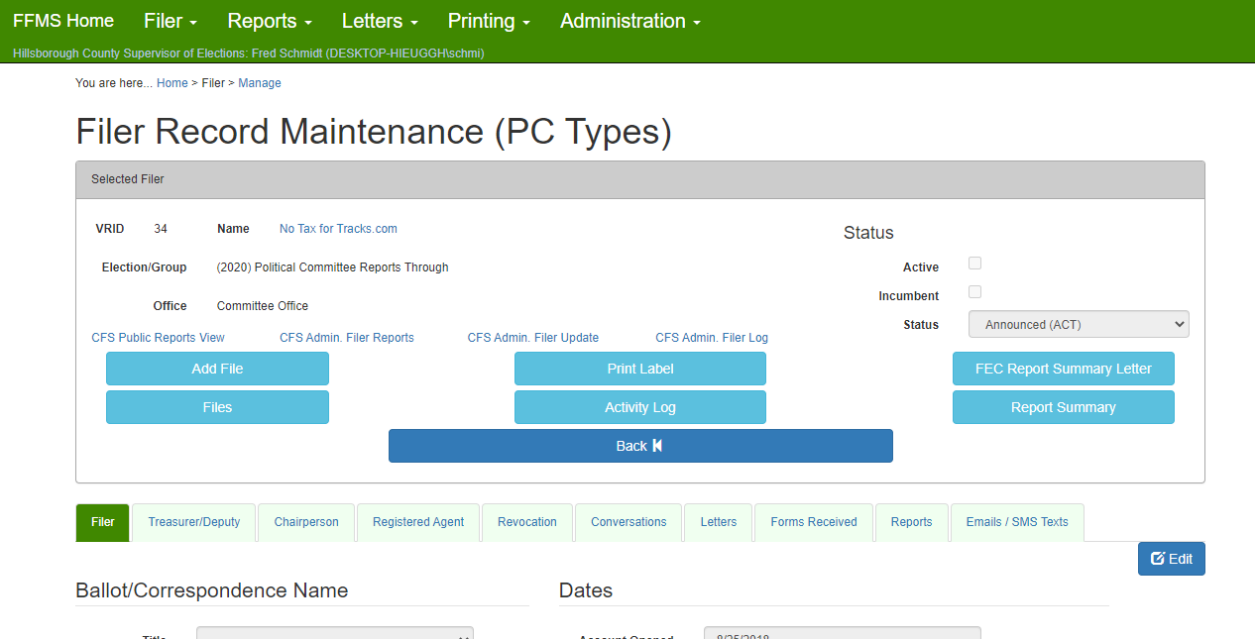Open the Registered Agent tab

click(418, 522)
